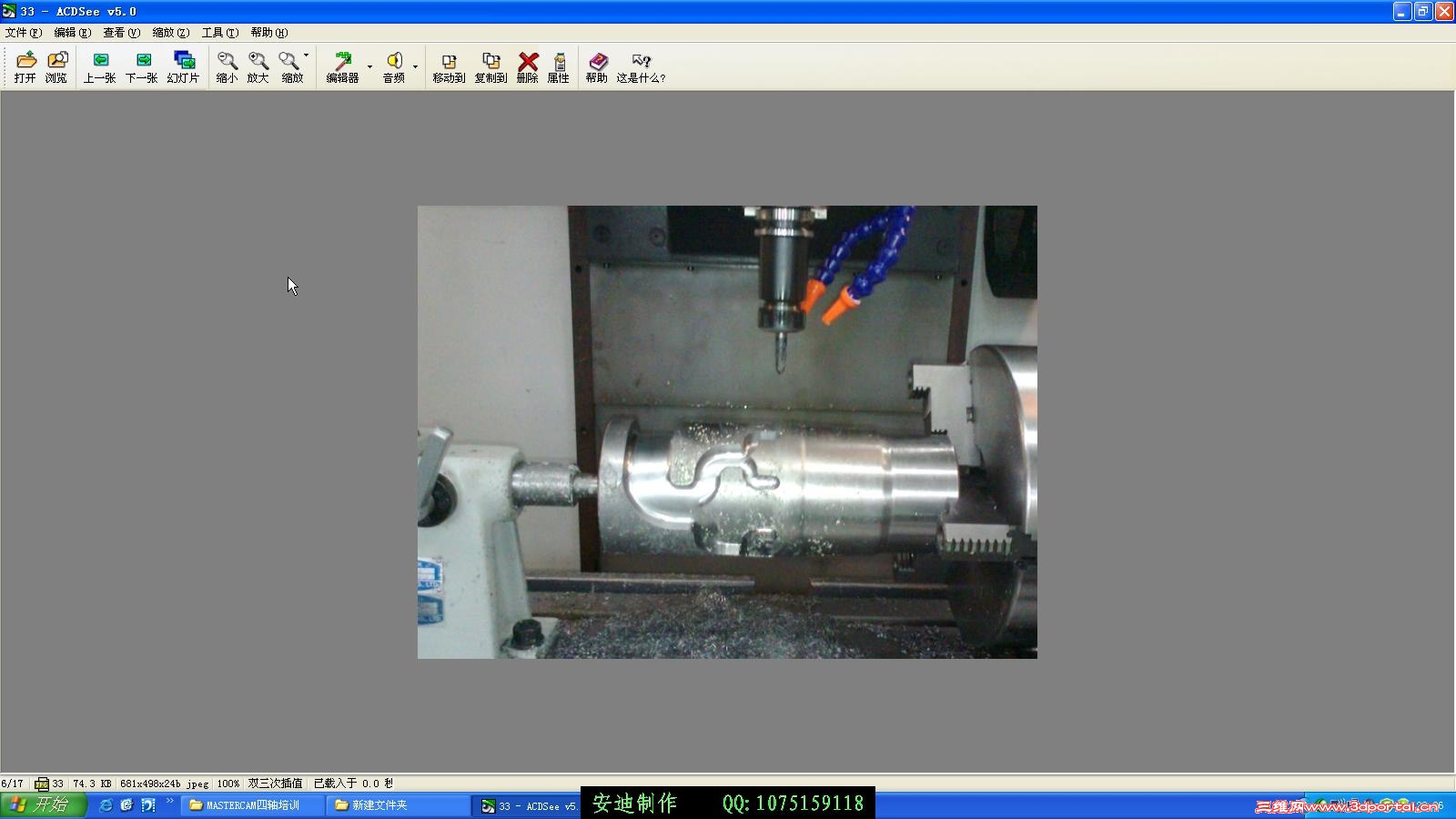Viewport: 1456px width, 819px height.
Task: Switch to 新建文件夹 taskbar window
Action: pos(399,805)
